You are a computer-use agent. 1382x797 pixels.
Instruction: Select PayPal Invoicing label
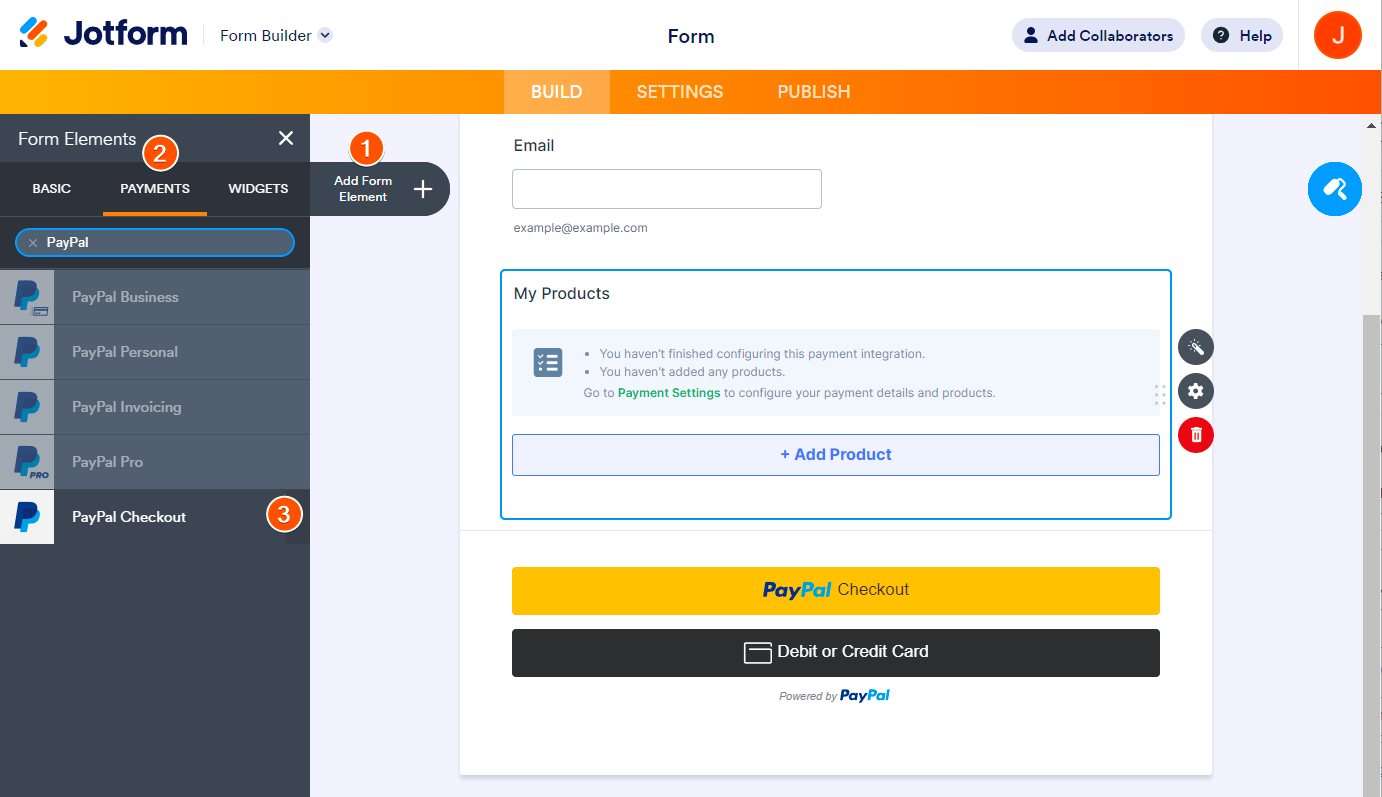127,407
